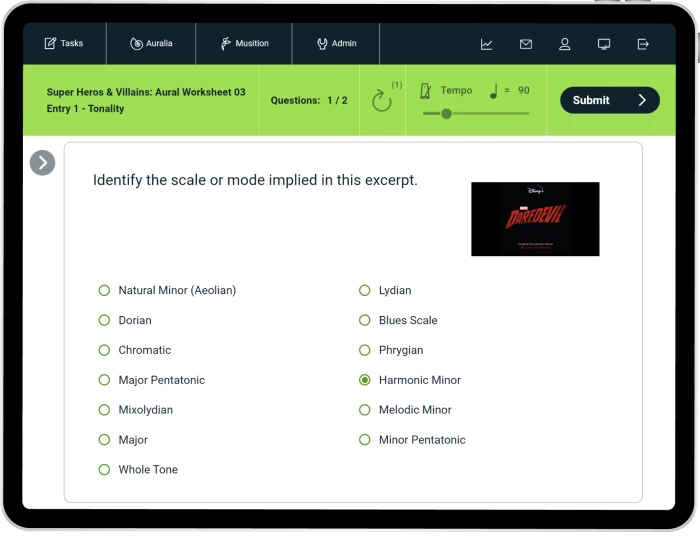Click the replay excerpt circular arrow icon
This screenshot has width=700, height=536.
[x=381, y=101]
